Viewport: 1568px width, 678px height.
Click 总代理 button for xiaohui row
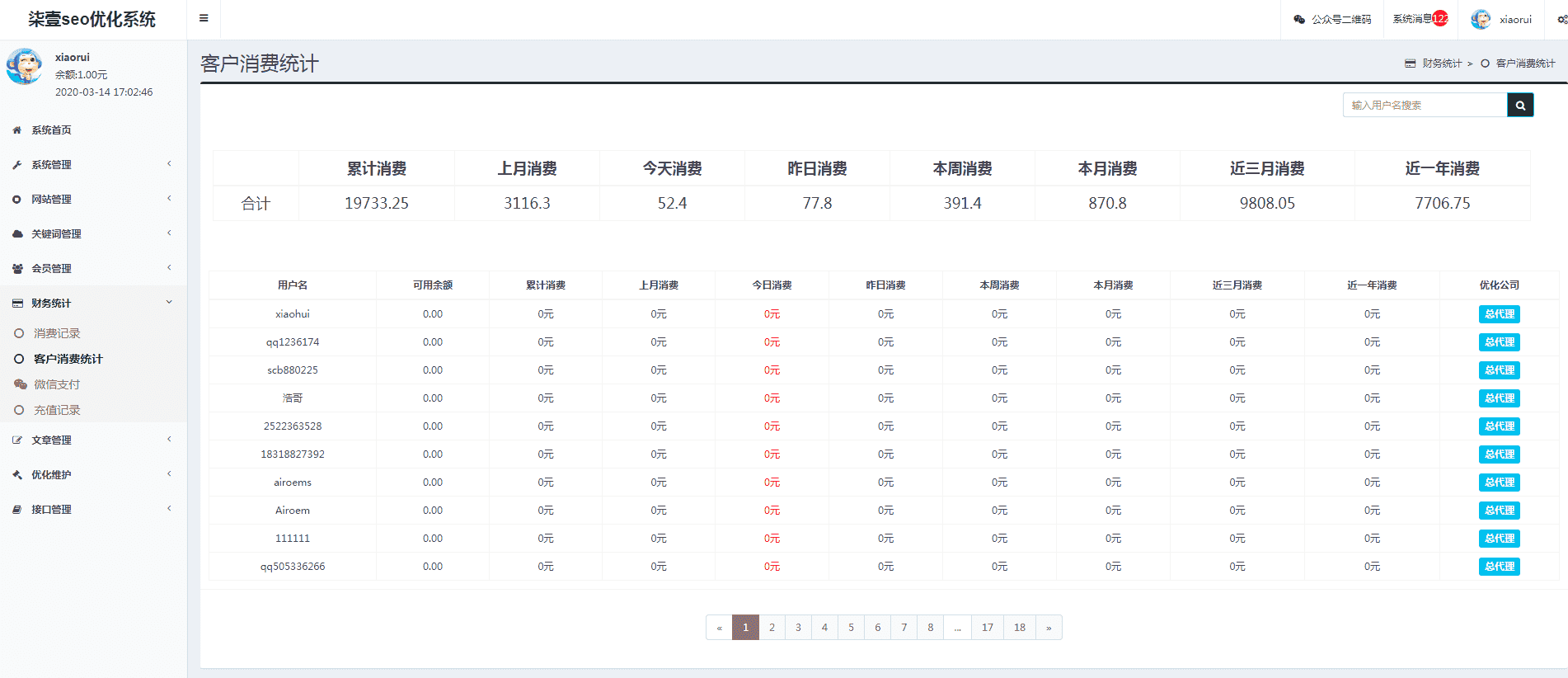[x=1499, y=314]
